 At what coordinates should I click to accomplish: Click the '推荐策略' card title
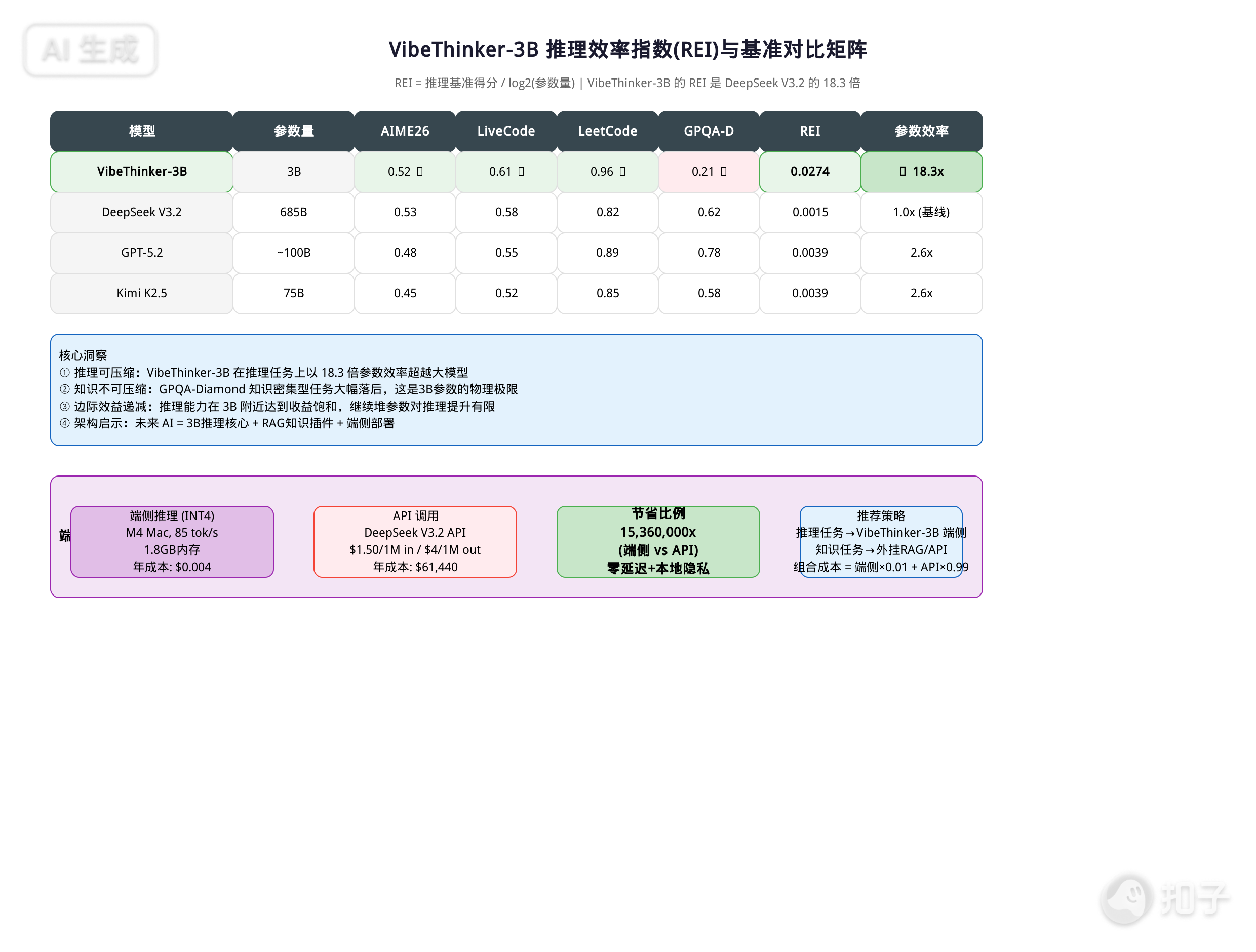[881, 515]
